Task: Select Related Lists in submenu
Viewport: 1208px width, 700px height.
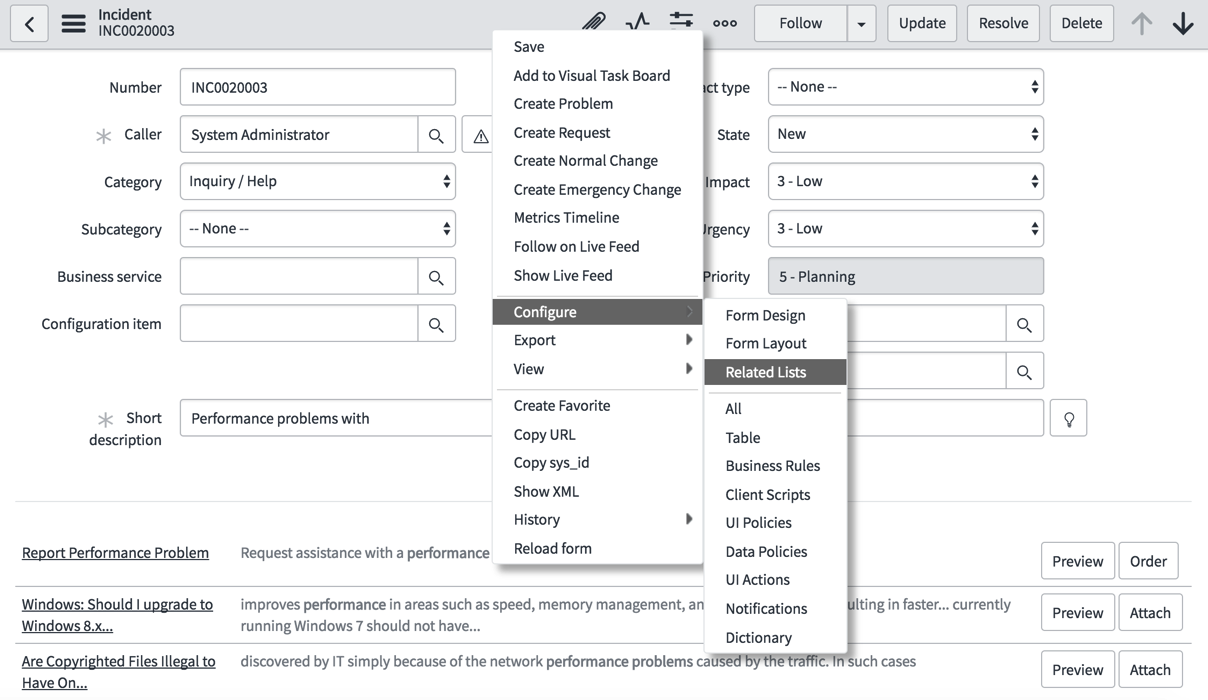Action: click(x=775, y=372)
